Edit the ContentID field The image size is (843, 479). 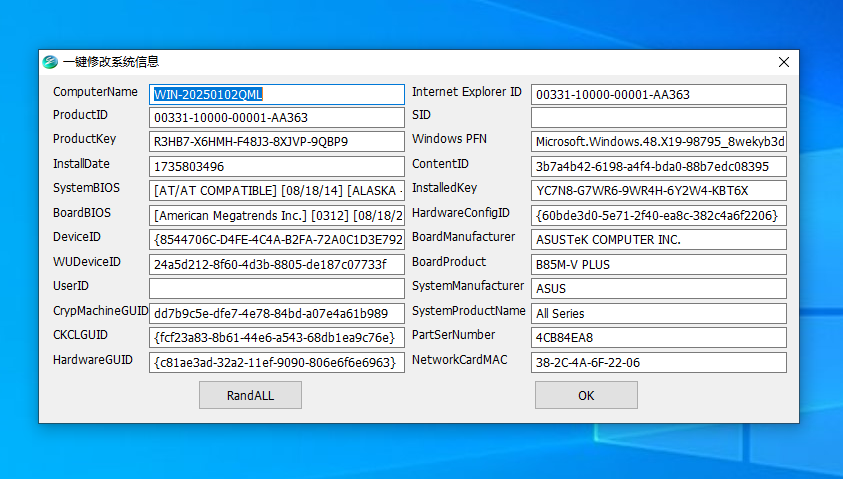659,166
